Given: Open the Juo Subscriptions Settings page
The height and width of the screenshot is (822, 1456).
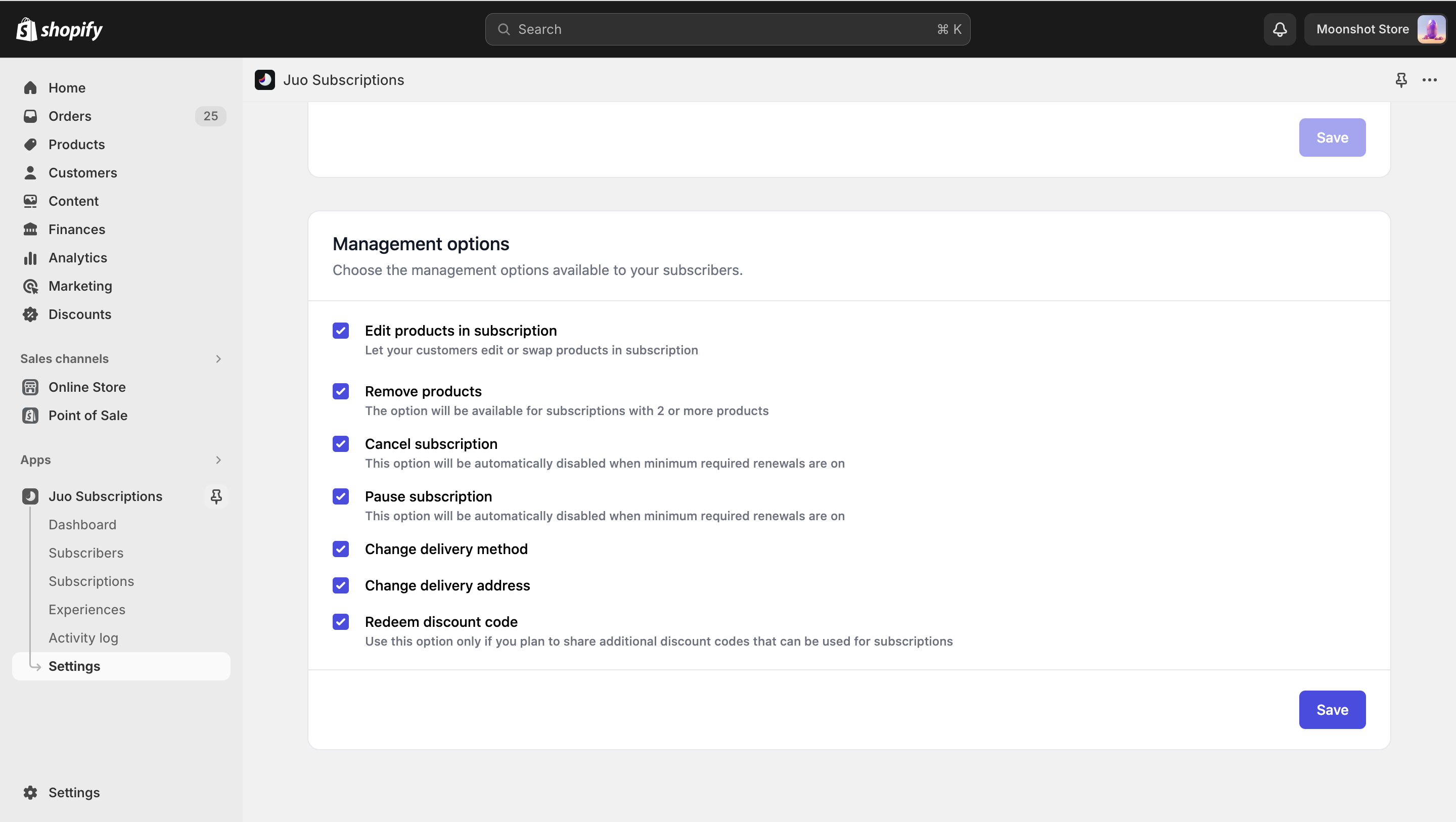Looking at the screenshot, I should point(74,665).
